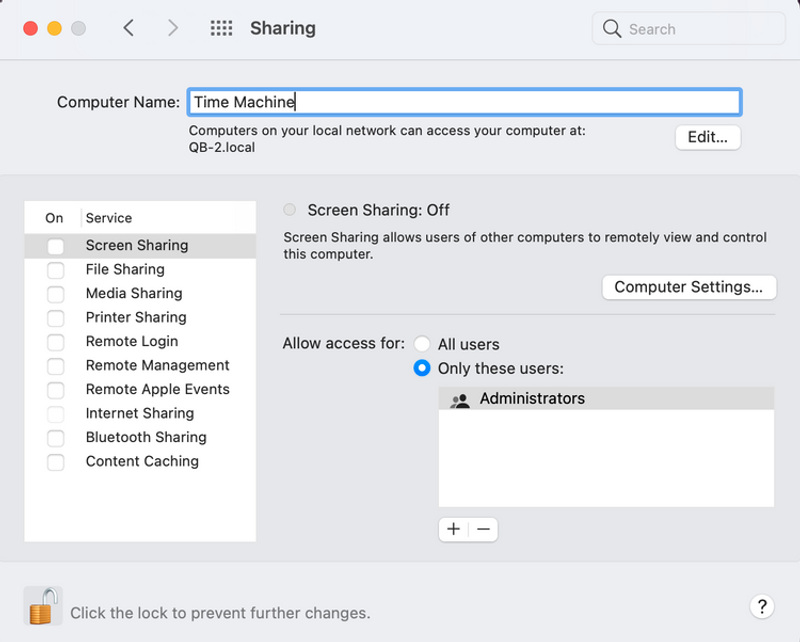Click the lock icon to prevent changes
The image size is (800, 642).
(42, 606)
